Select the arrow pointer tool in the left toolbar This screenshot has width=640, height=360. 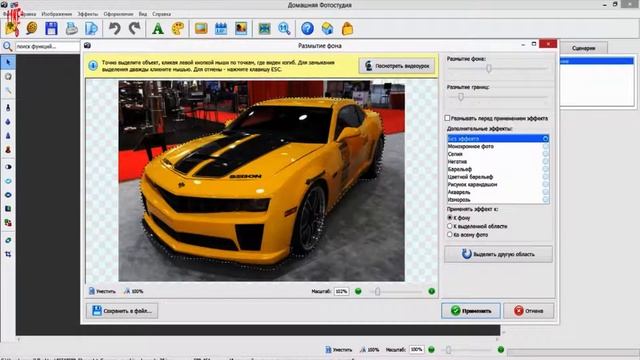pos(8,62)
